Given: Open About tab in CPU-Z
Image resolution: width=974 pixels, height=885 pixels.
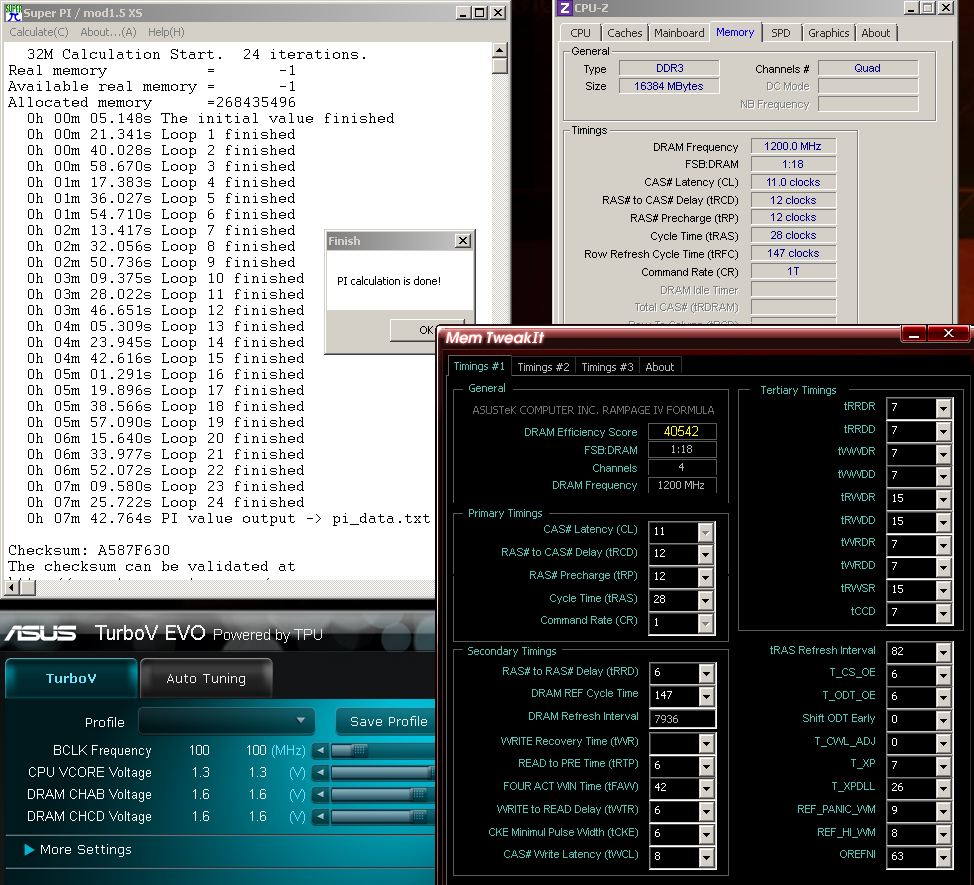Looking at the screenshot, I should tap(875, 33).
